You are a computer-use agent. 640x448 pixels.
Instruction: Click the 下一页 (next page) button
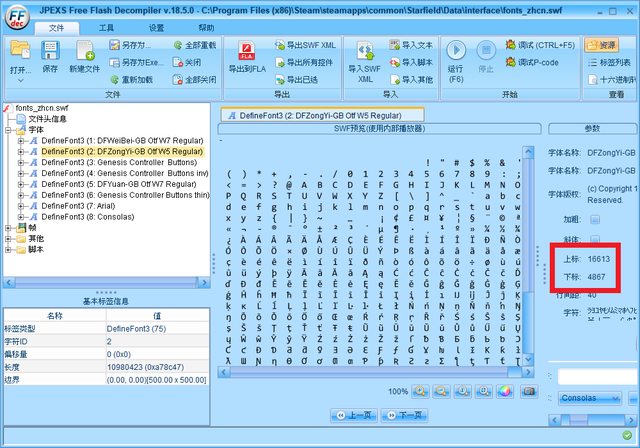tap(405, 415)
